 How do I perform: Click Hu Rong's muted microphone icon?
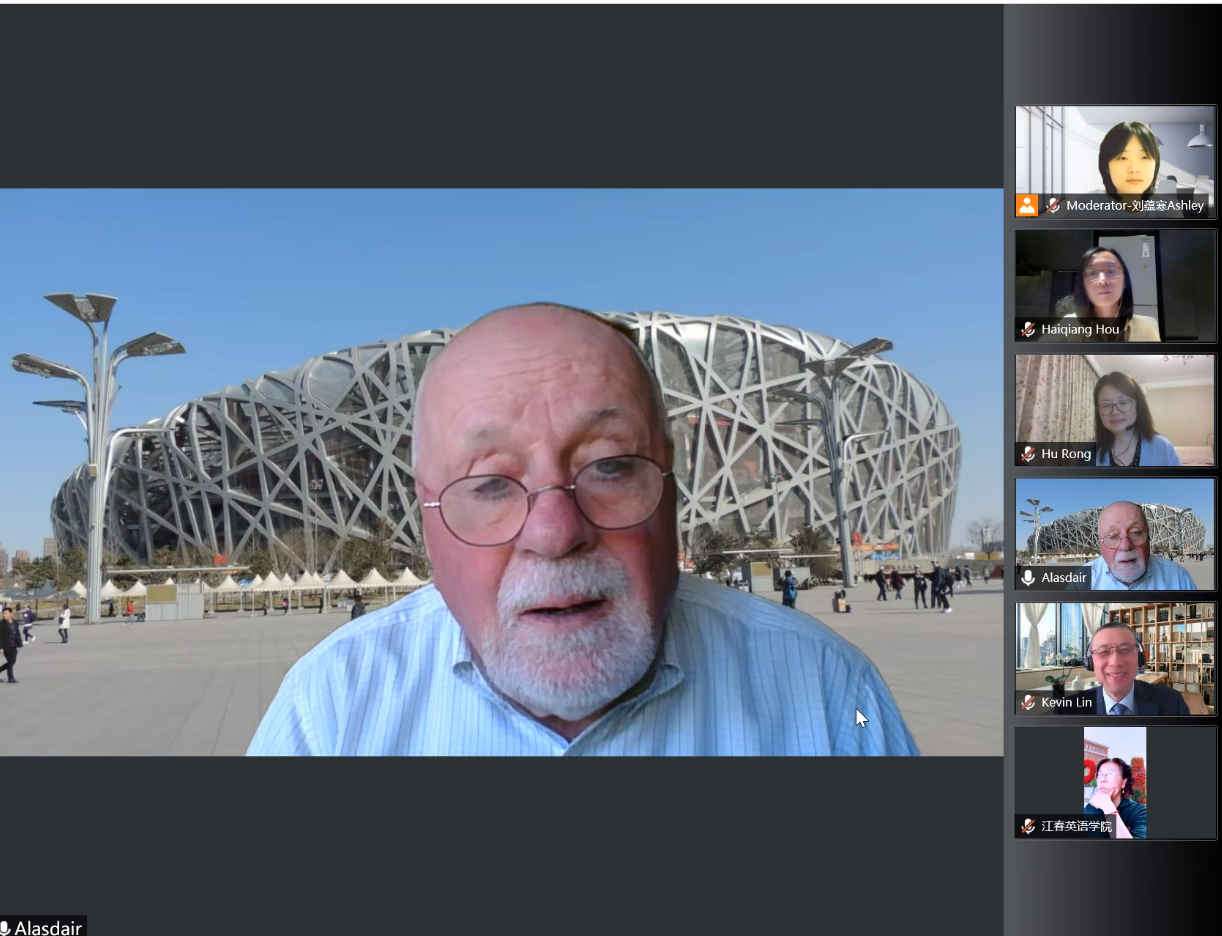[x=1028, y=454]
